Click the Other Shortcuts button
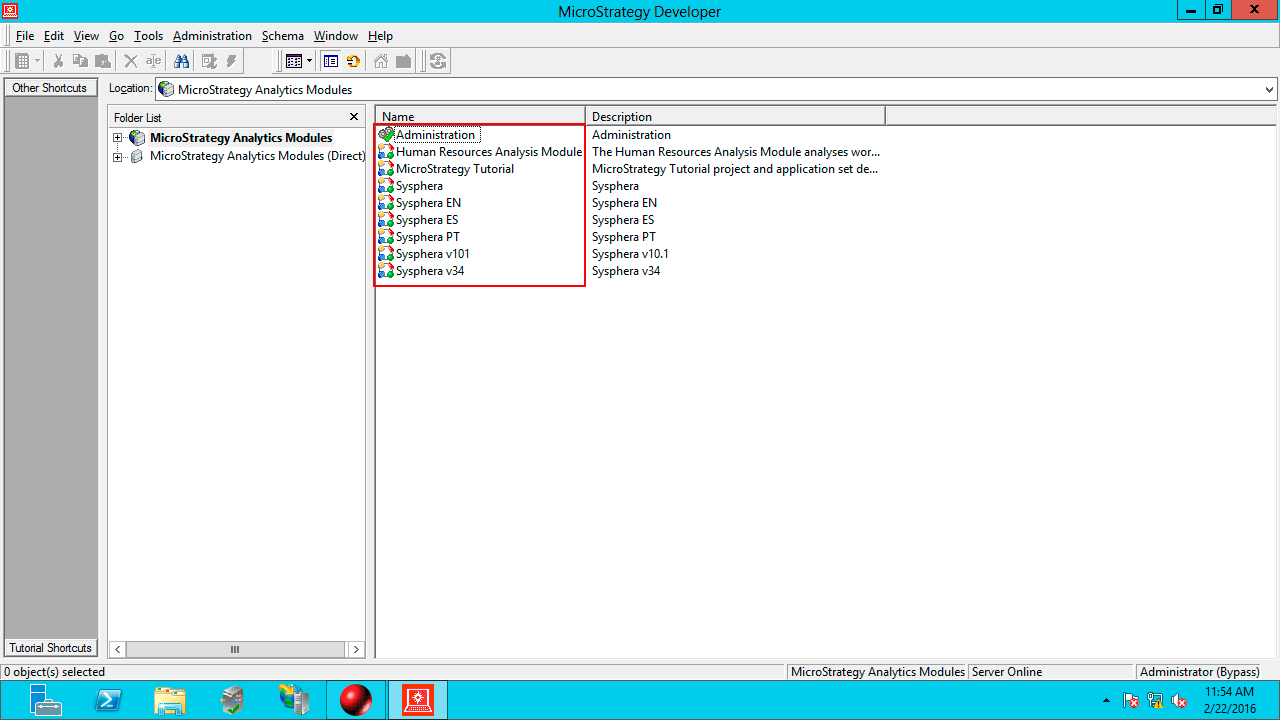Image resolution: width=1280 pixels, height=720 pixels. point(50,88)
